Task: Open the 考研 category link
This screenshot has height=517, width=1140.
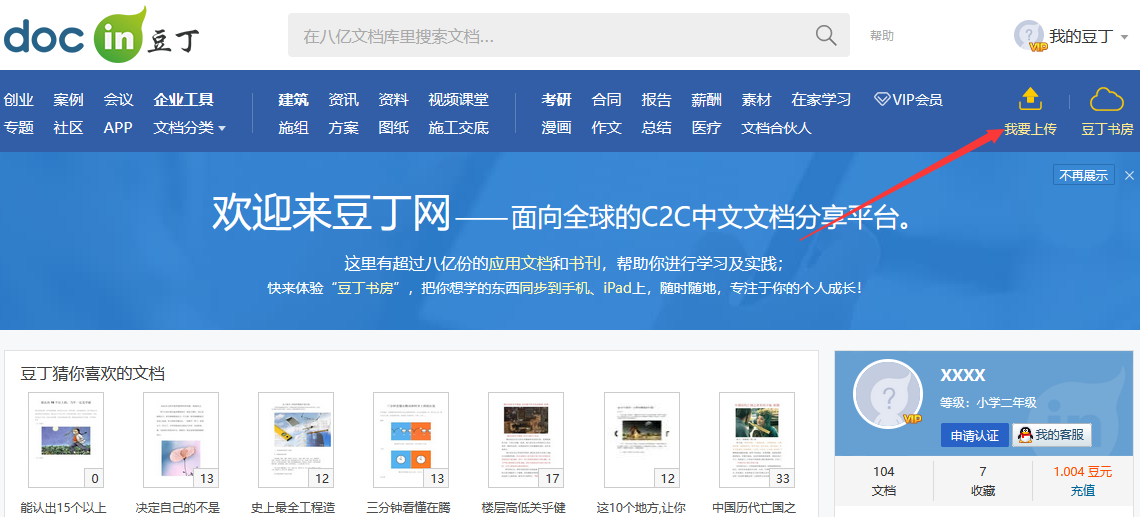Action: point(557,100)
